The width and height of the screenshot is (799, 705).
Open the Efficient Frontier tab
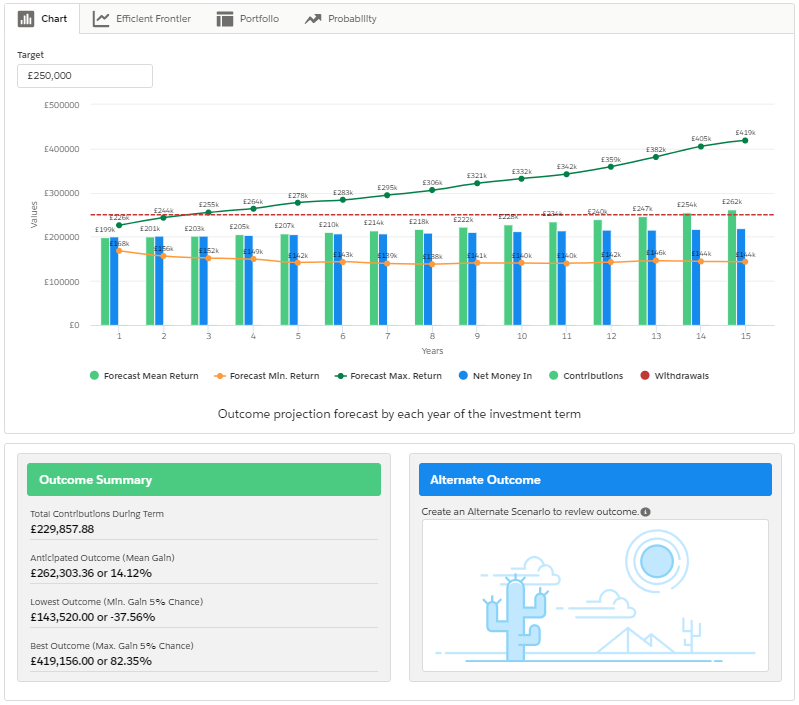point(142,19)
